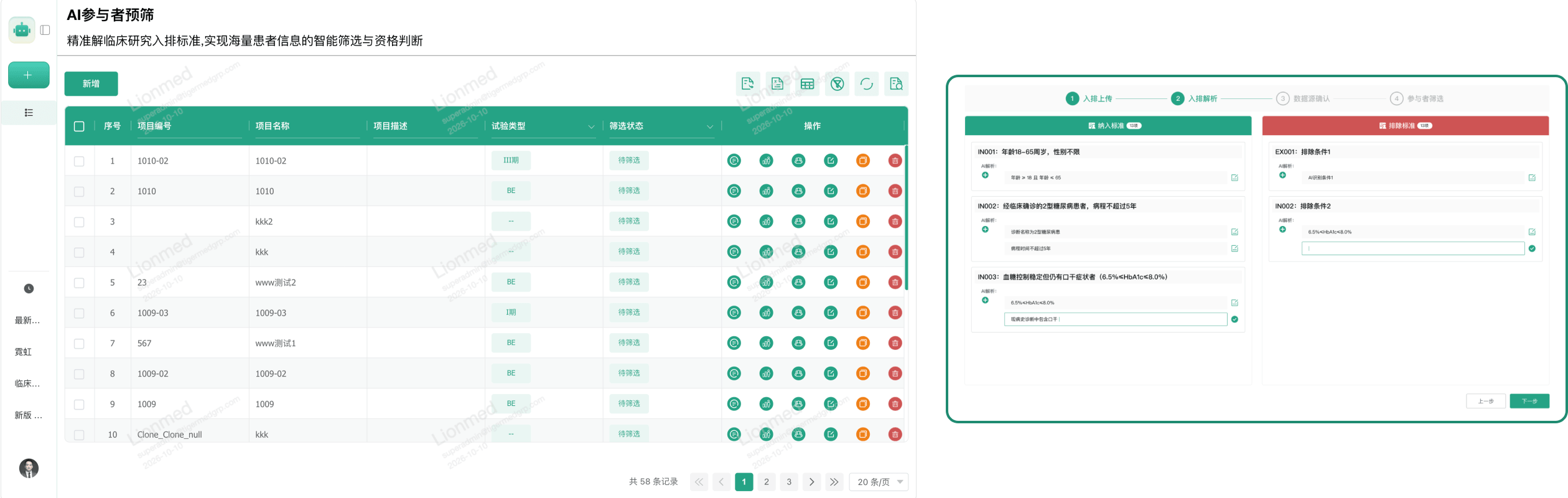The image size is (1568, 498).
Task: Go to page 3 in pagination
Action: coord(789,482)
